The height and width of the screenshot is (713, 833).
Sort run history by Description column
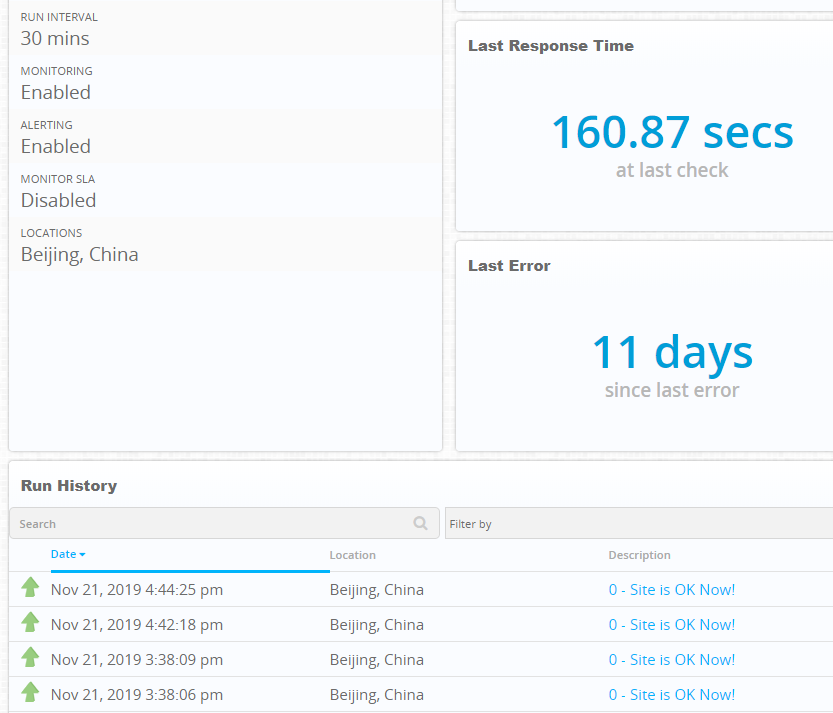coord(639,555)
